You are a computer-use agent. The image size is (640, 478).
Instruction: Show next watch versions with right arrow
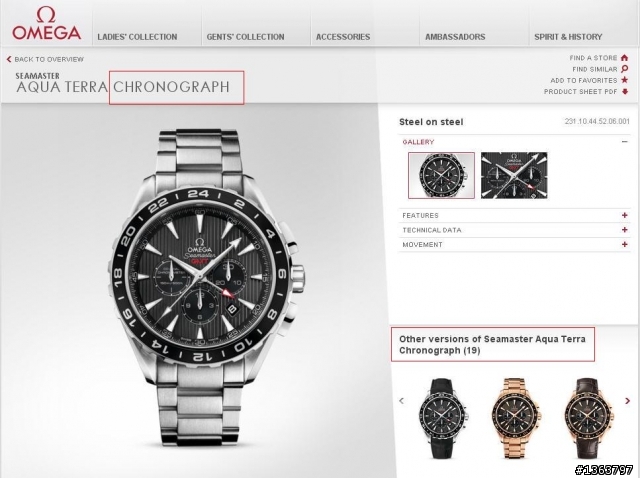[x=627, y=401]
